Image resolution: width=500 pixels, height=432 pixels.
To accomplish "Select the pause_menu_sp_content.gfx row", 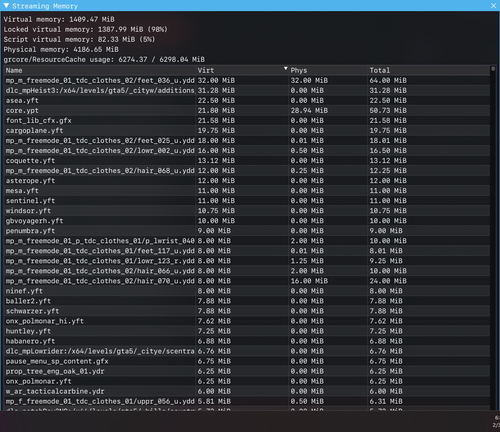I will tap(247, 361).
